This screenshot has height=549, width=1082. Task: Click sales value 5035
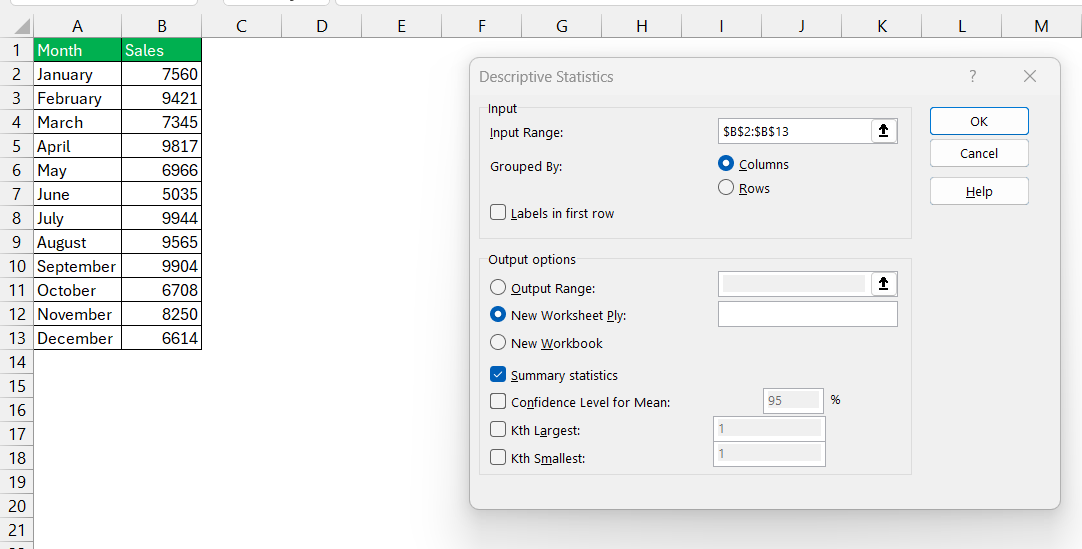tap(161, 194)
